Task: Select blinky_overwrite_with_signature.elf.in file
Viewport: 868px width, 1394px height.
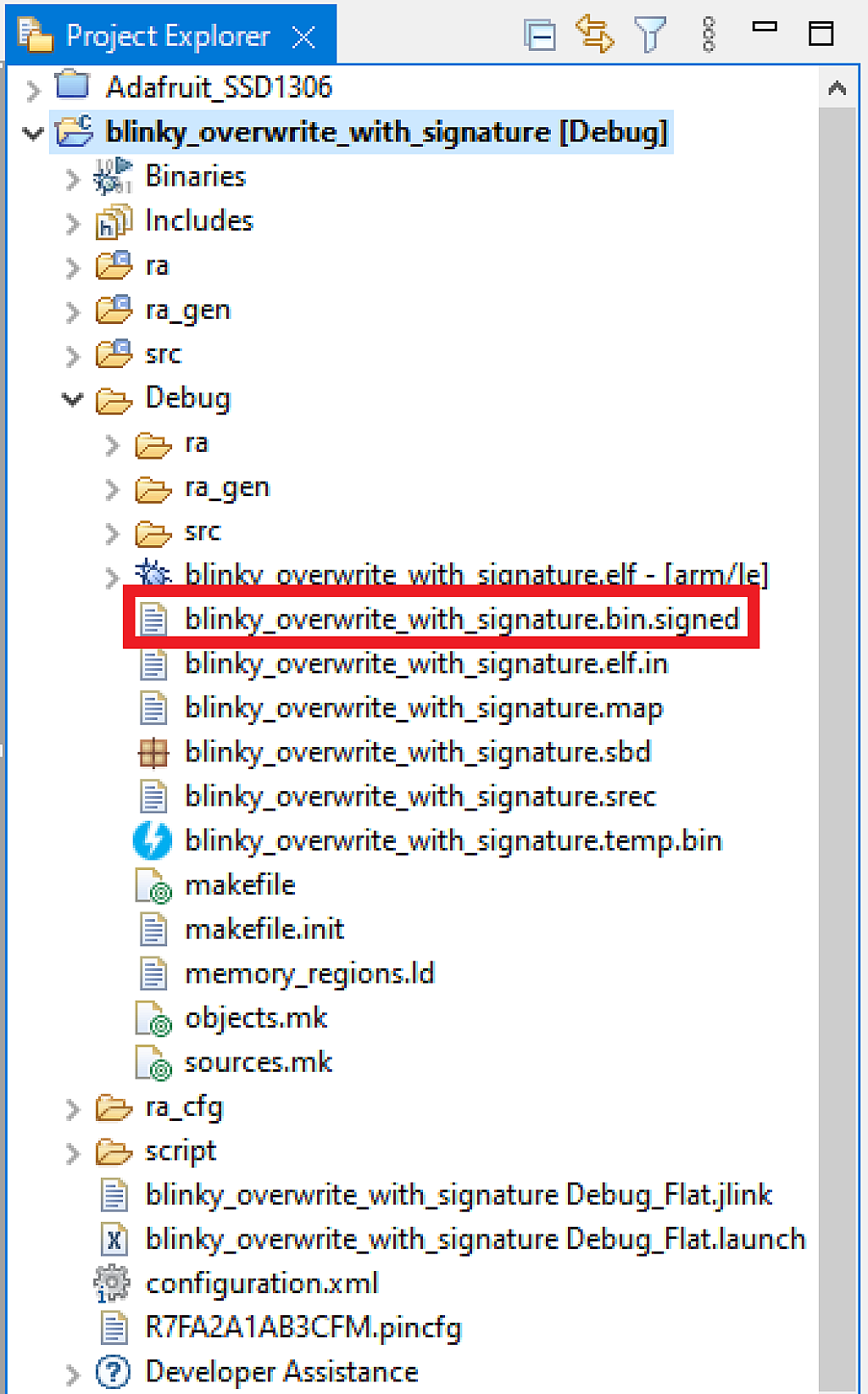Action: [426, 663]
